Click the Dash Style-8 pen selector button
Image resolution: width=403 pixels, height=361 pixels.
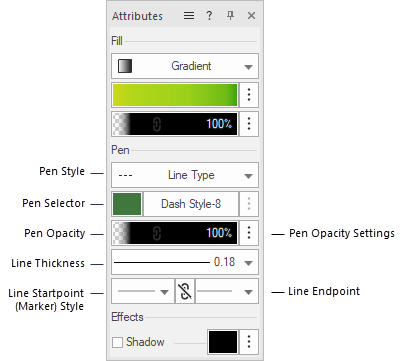[x=191, y=204]
